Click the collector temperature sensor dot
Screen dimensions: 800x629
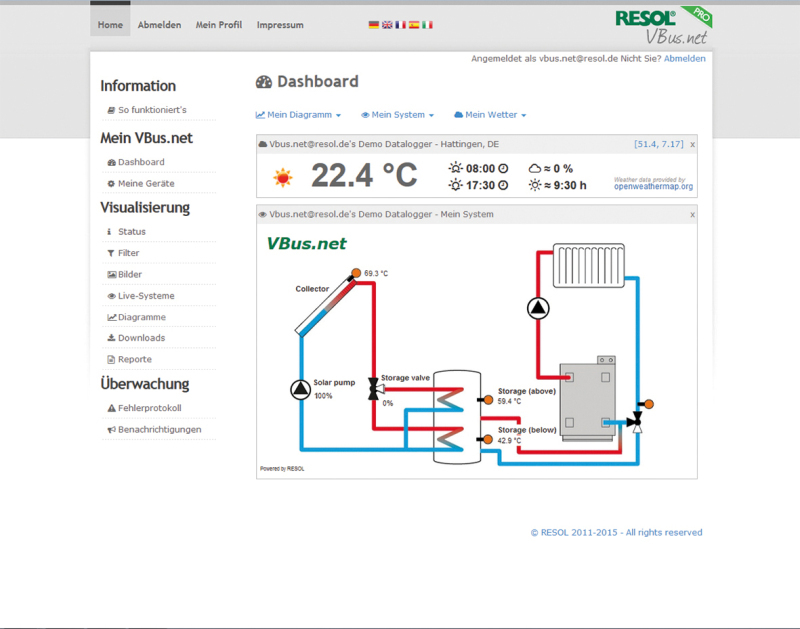click(x=356, y=273)
